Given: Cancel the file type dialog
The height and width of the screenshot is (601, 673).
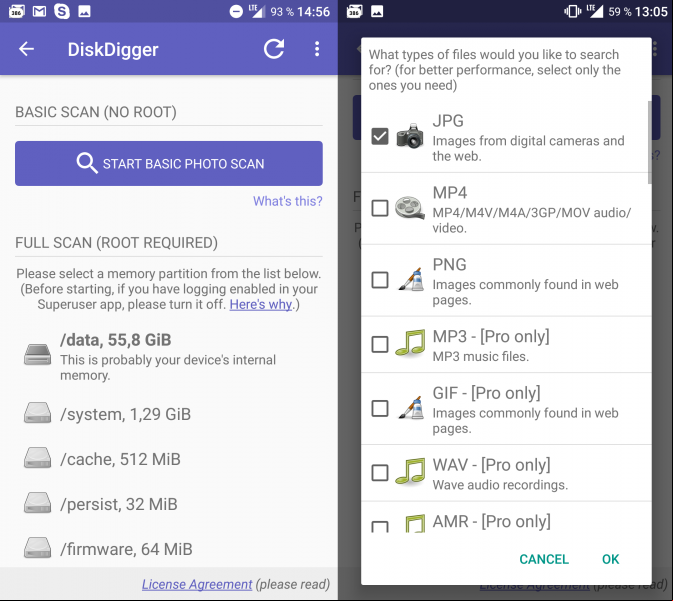Looking at the screenshot, I should tap(544, 559).
